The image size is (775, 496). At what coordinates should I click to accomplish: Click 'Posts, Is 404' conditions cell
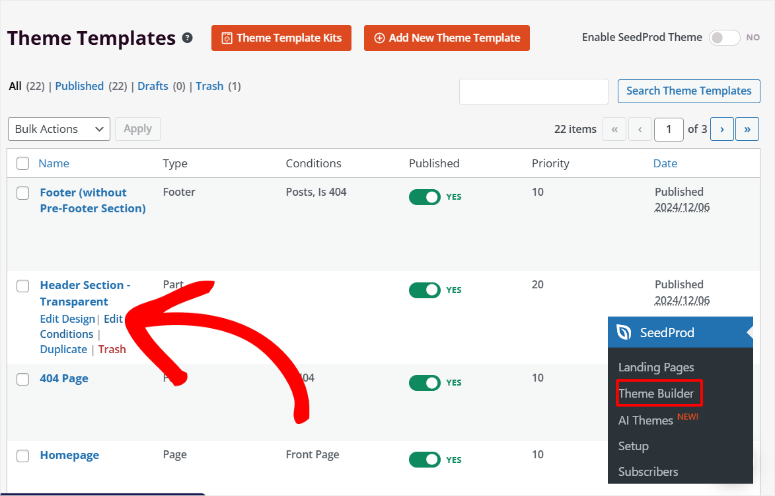(x=316, y=192)
